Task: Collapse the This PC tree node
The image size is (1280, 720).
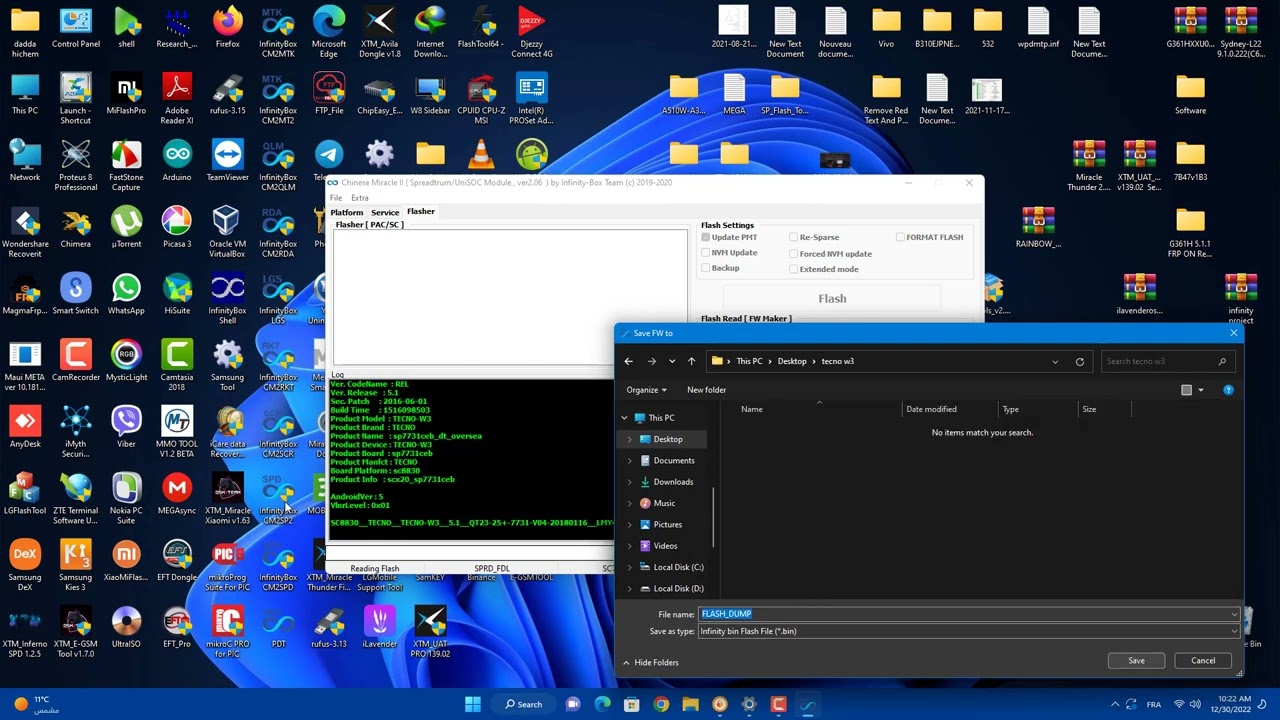Action: tap(625, 418)
